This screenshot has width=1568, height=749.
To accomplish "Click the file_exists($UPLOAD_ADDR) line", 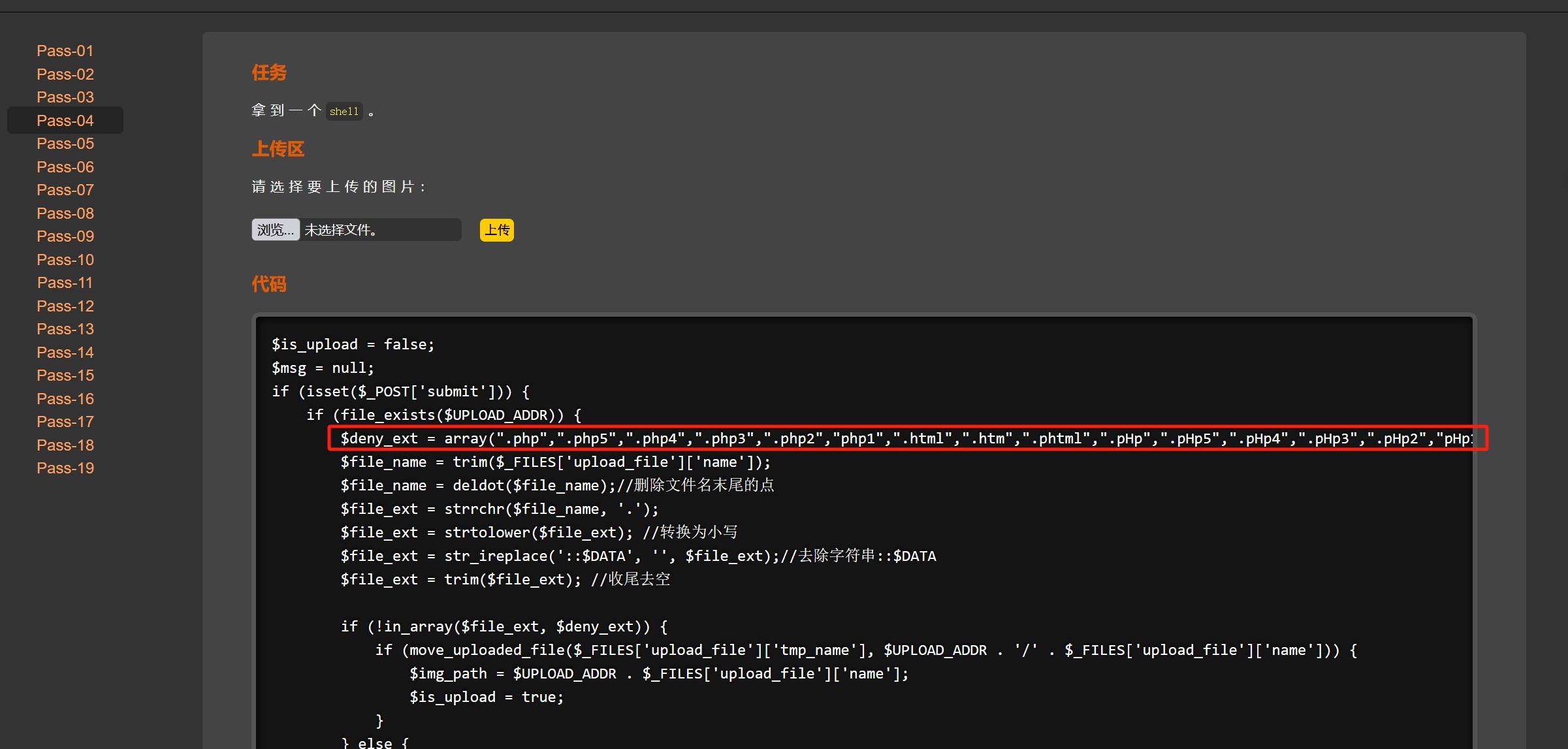I will click(x=444, y=415).
